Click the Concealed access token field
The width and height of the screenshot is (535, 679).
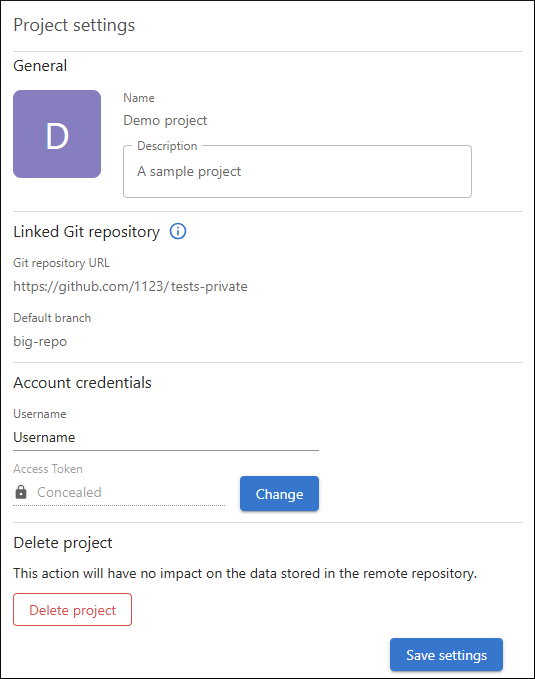pyautogui.click(x=119, y=493)
